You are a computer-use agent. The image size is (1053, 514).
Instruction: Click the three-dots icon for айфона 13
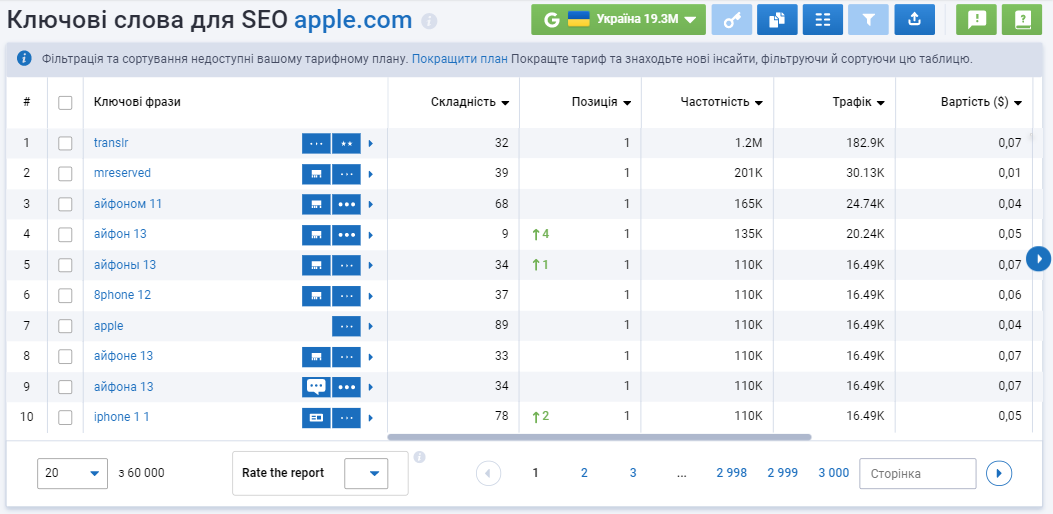click(347, 386)
